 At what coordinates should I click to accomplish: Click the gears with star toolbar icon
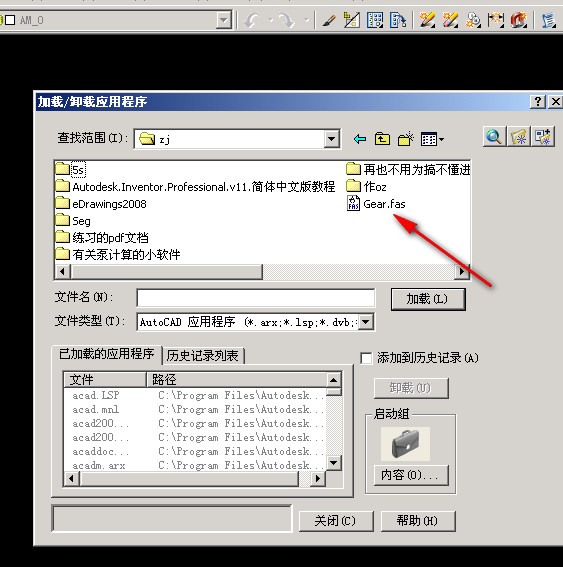(x=473, y=20)
